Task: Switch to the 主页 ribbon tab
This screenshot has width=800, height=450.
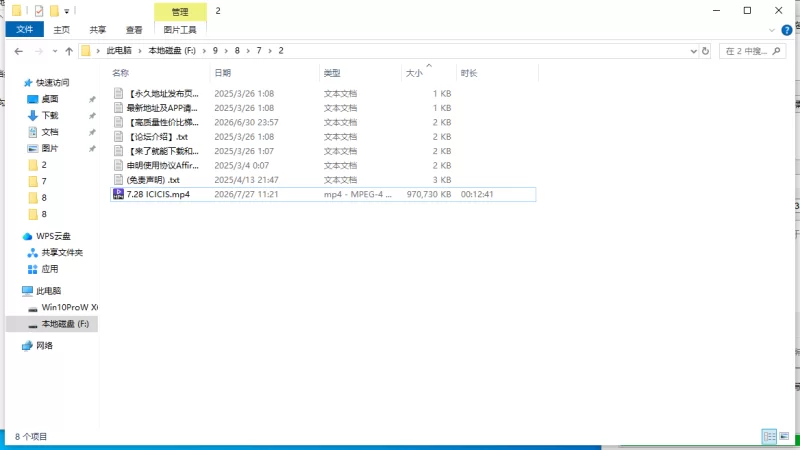Action: click(61, 30)
